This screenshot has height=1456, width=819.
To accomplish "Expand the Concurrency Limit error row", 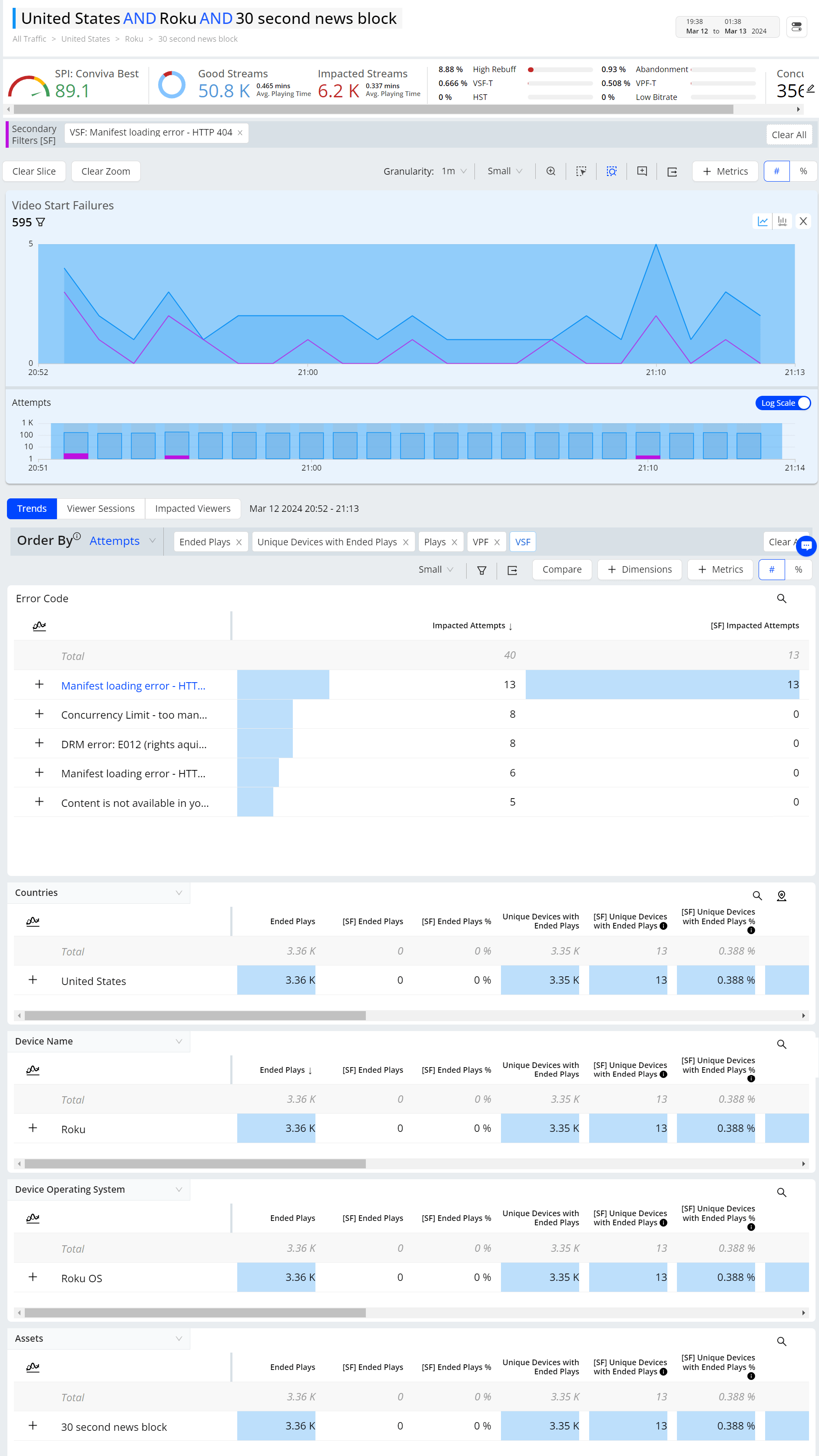I will 39,714.
